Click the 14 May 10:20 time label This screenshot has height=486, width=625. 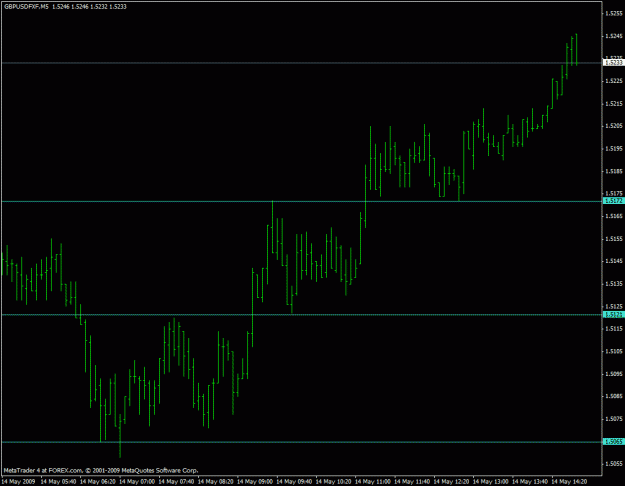click(334, 482)
